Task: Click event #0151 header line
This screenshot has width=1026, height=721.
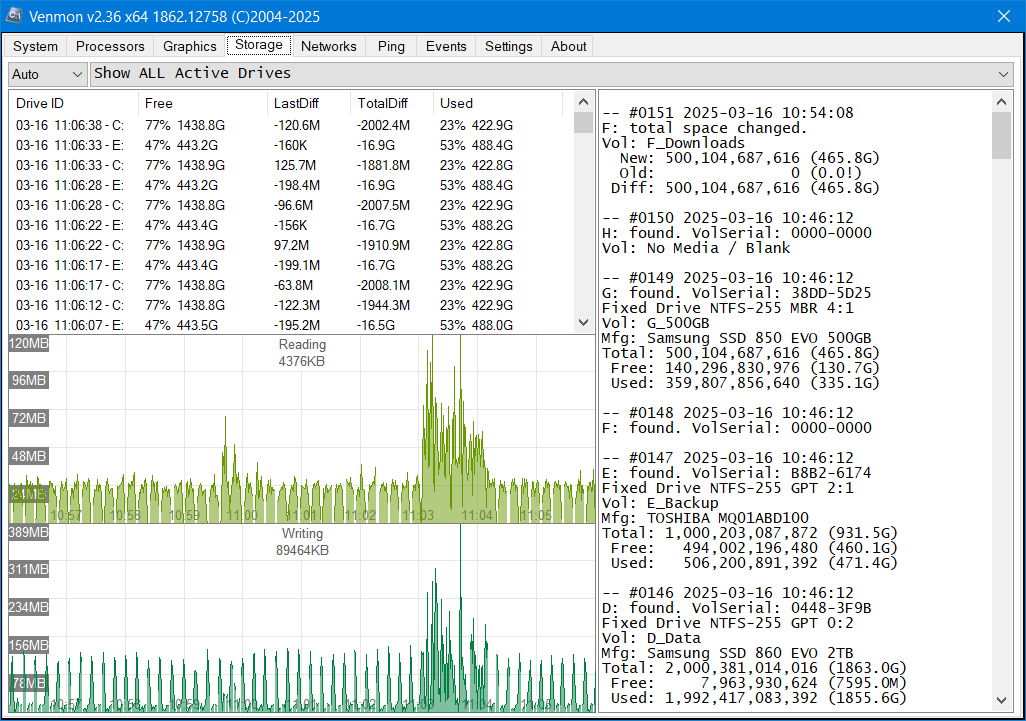Action: (728, 113)
